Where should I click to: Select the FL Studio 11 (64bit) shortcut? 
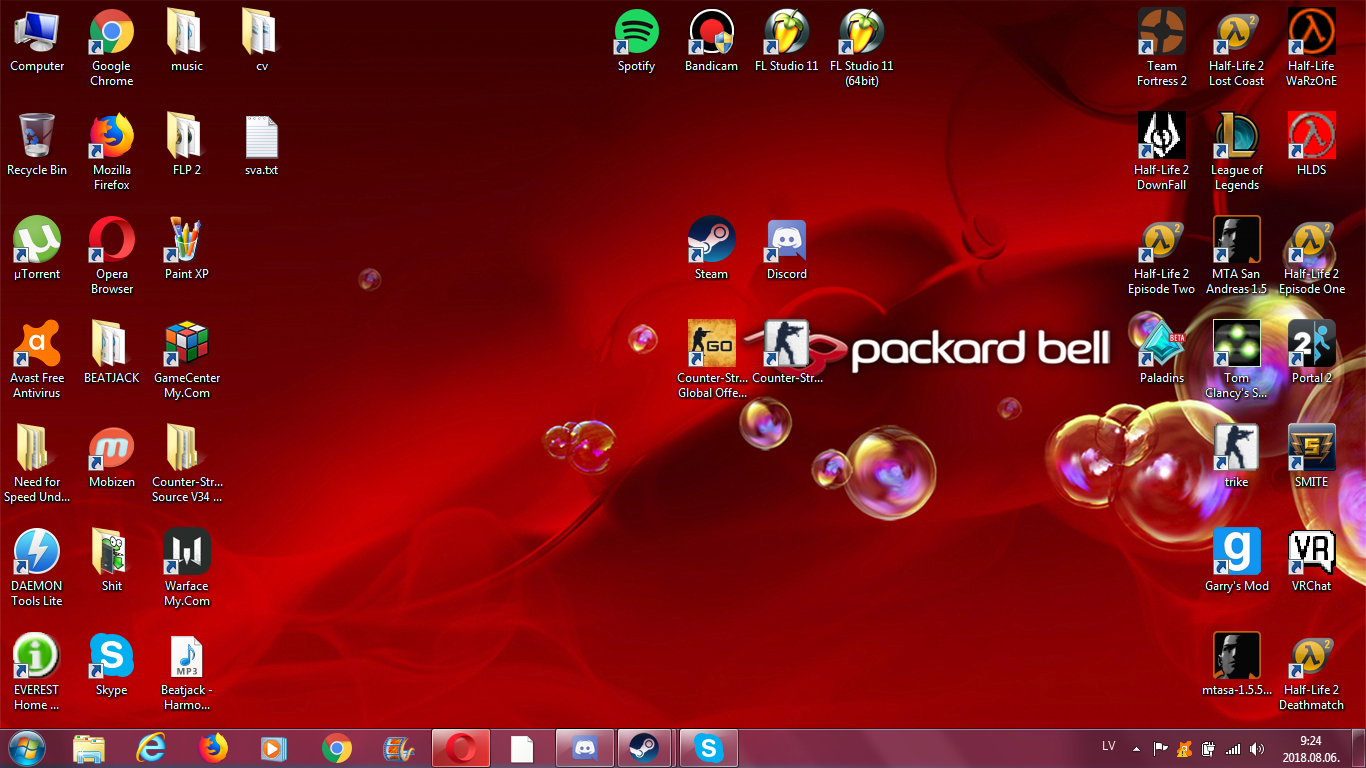(862, 48)
